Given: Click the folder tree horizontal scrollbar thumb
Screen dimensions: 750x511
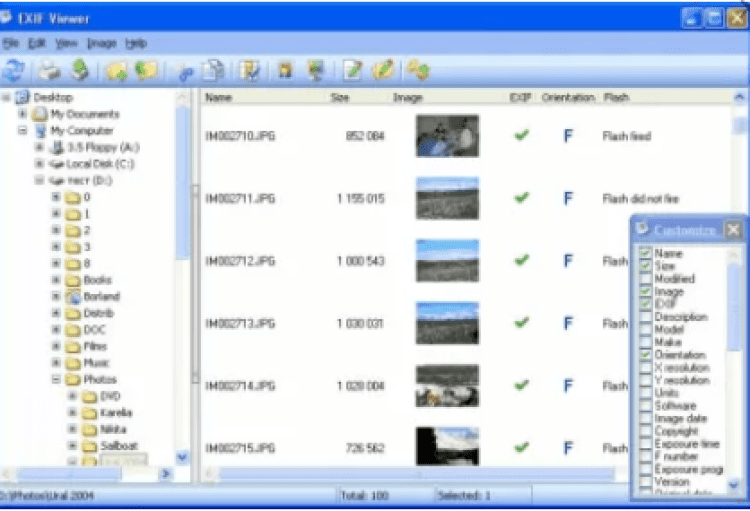Looking at the screenshot, I should click(x=68, y=474).
